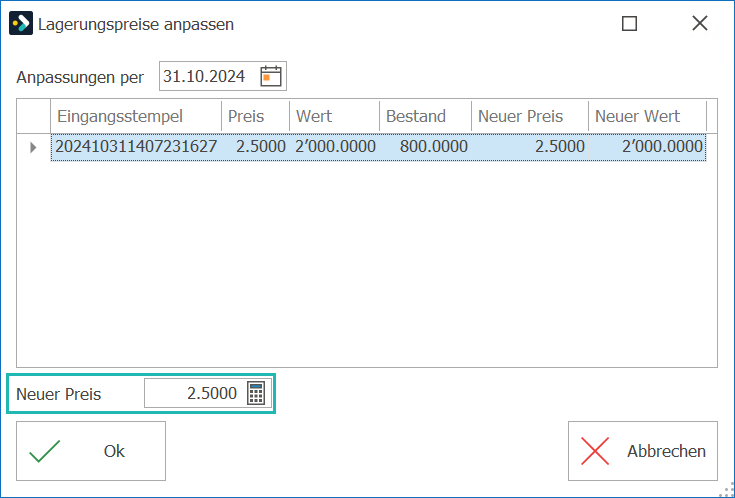Viewport: 735px width, 498px height.
Task: Maximize the Lagerungspreise anpassen window
Action: click(x=629, y=23)
